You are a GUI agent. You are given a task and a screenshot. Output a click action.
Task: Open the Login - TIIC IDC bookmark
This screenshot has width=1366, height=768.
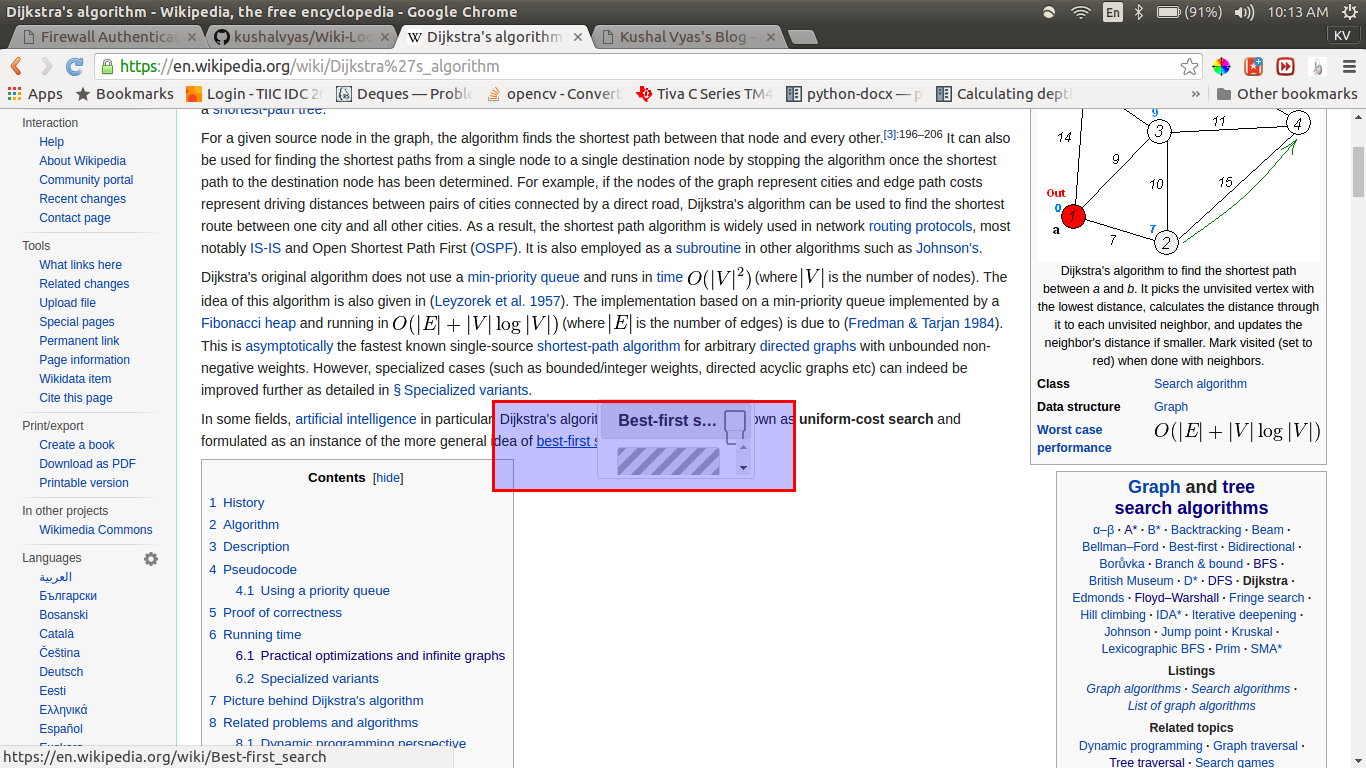pos(254,94)
